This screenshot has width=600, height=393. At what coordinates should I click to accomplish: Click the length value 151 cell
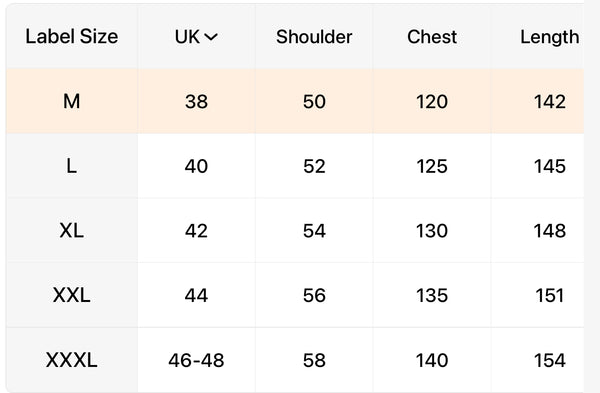550,295
